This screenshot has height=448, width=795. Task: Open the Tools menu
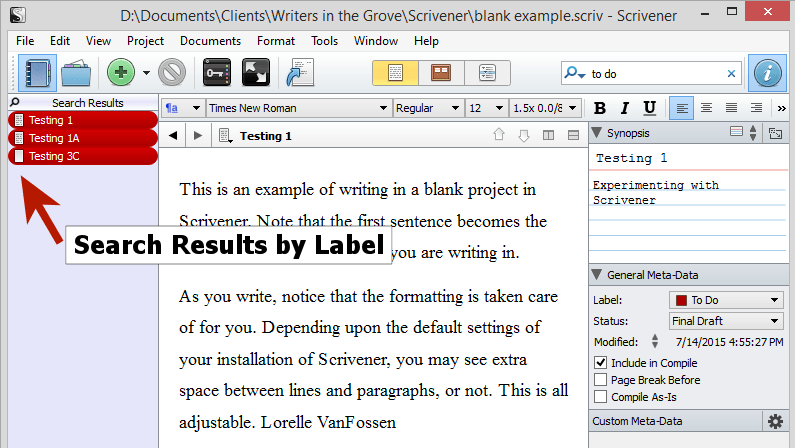click(324, 41)
